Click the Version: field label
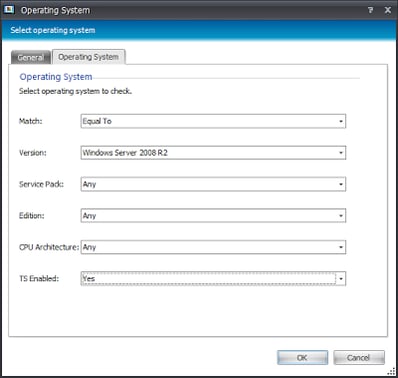Screen dimensions: 398x378 pyautogui.click(x=33, y=153)
